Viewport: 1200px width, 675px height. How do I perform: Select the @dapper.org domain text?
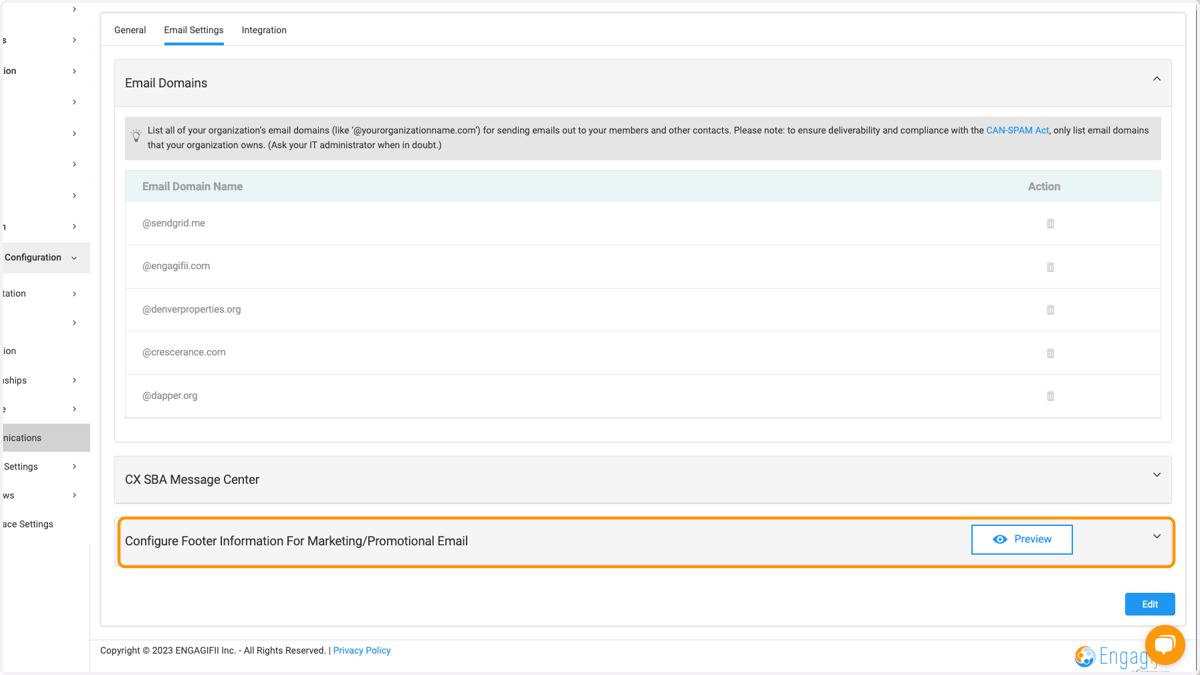(170, 395)
